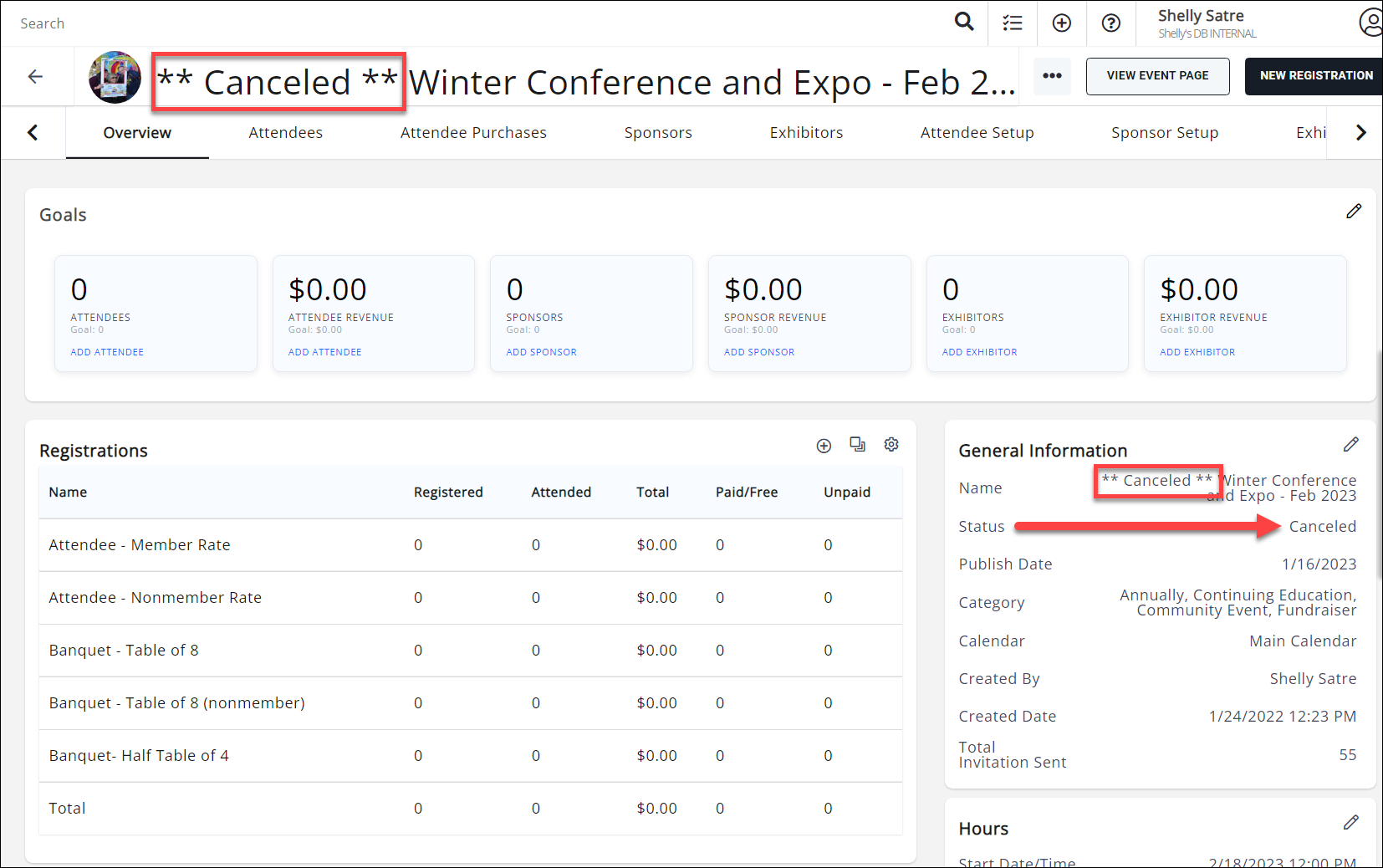The width and height of the screenshot is (1383, 868).
Task: Open the Sponsor Setup tab
Action: [x=1164, y=133]
